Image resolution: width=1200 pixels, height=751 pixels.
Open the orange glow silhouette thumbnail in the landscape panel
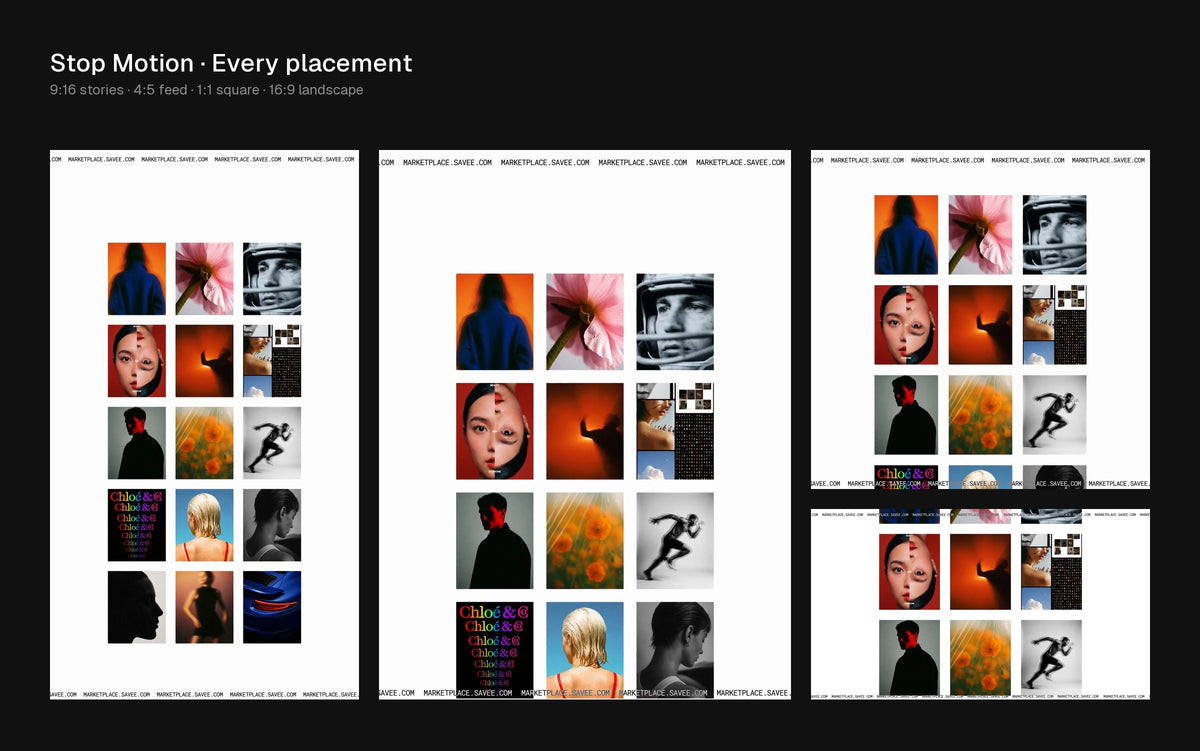point(980,572)
